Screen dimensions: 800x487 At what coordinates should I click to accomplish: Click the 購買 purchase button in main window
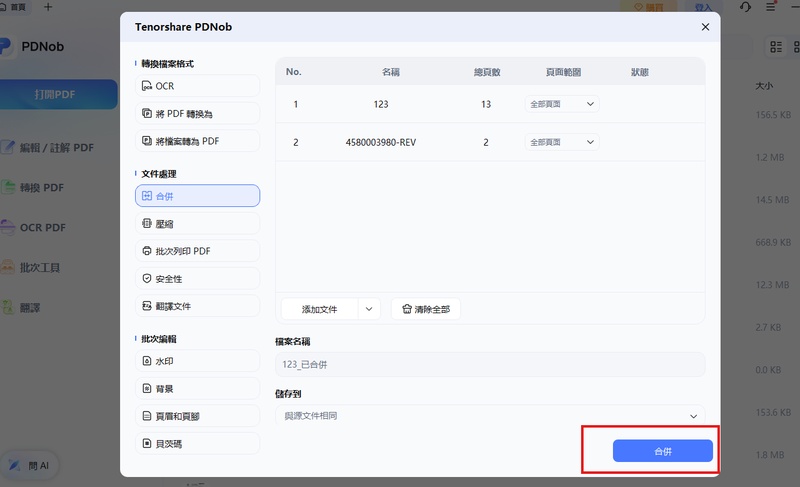point(649,7)
